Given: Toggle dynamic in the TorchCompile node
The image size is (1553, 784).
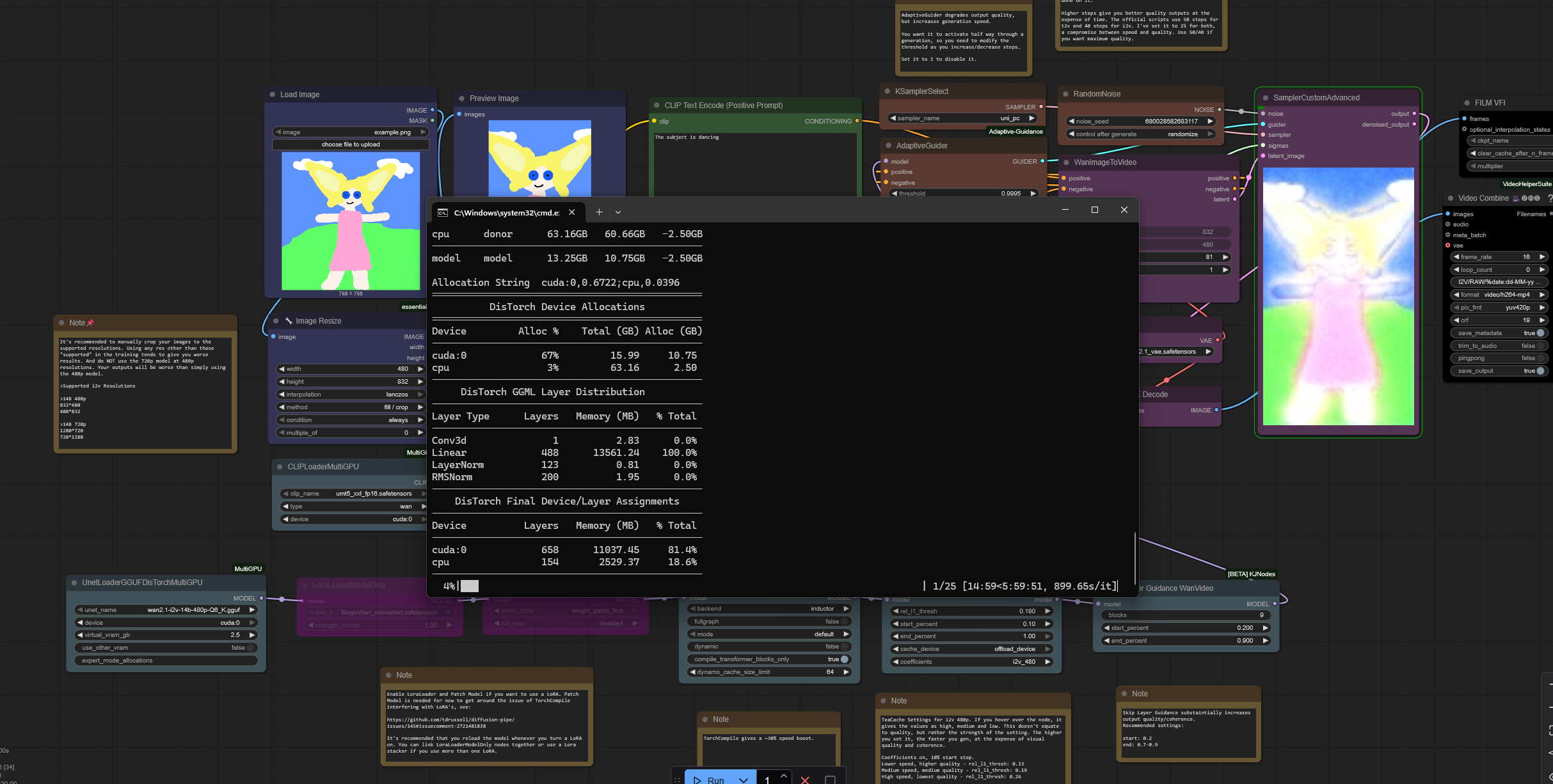Looking at the screenshot, I should pyautogui.click(x=769, y=647).
